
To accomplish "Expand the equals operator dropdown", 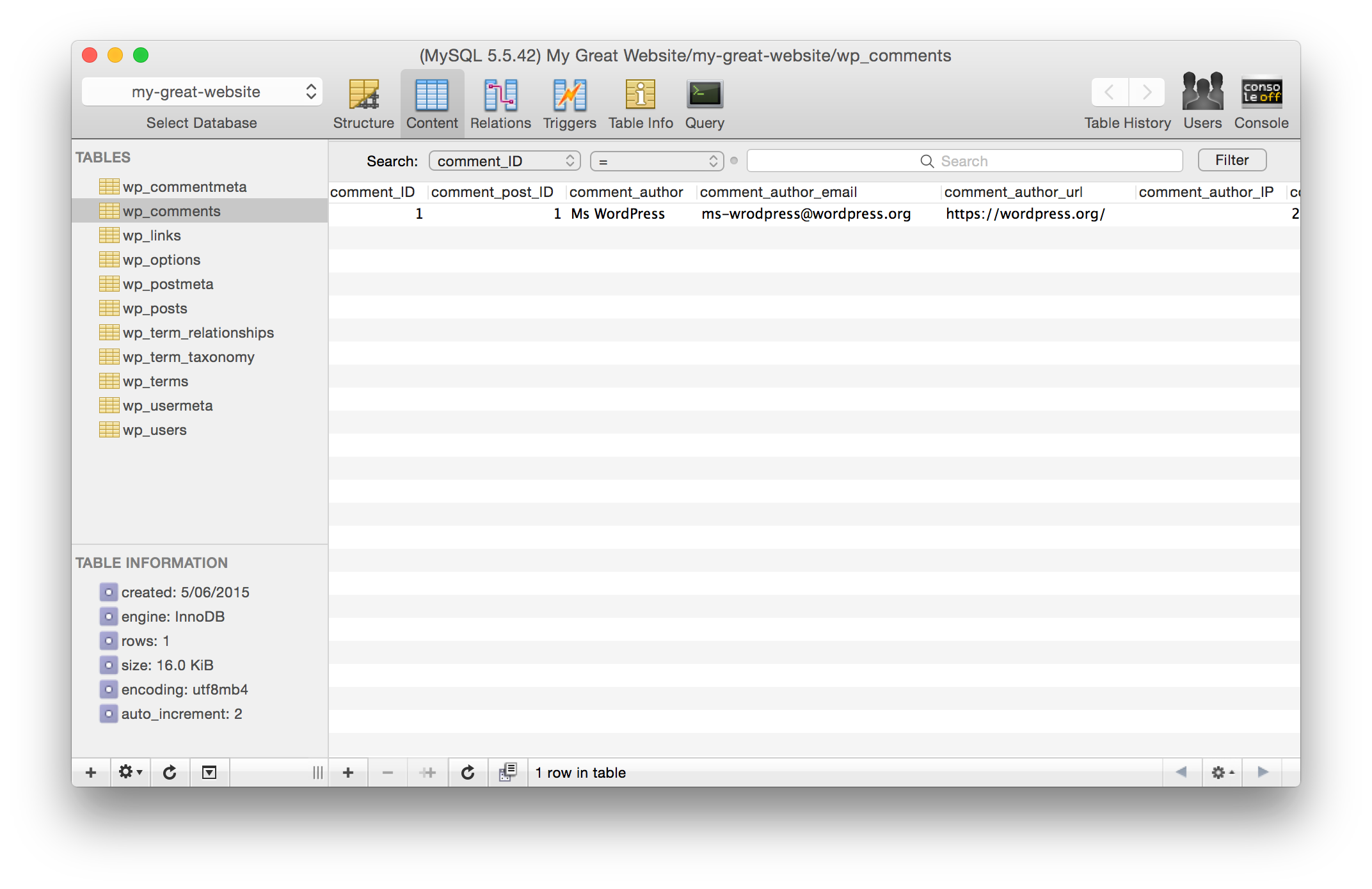I will [x=655, y=160].
